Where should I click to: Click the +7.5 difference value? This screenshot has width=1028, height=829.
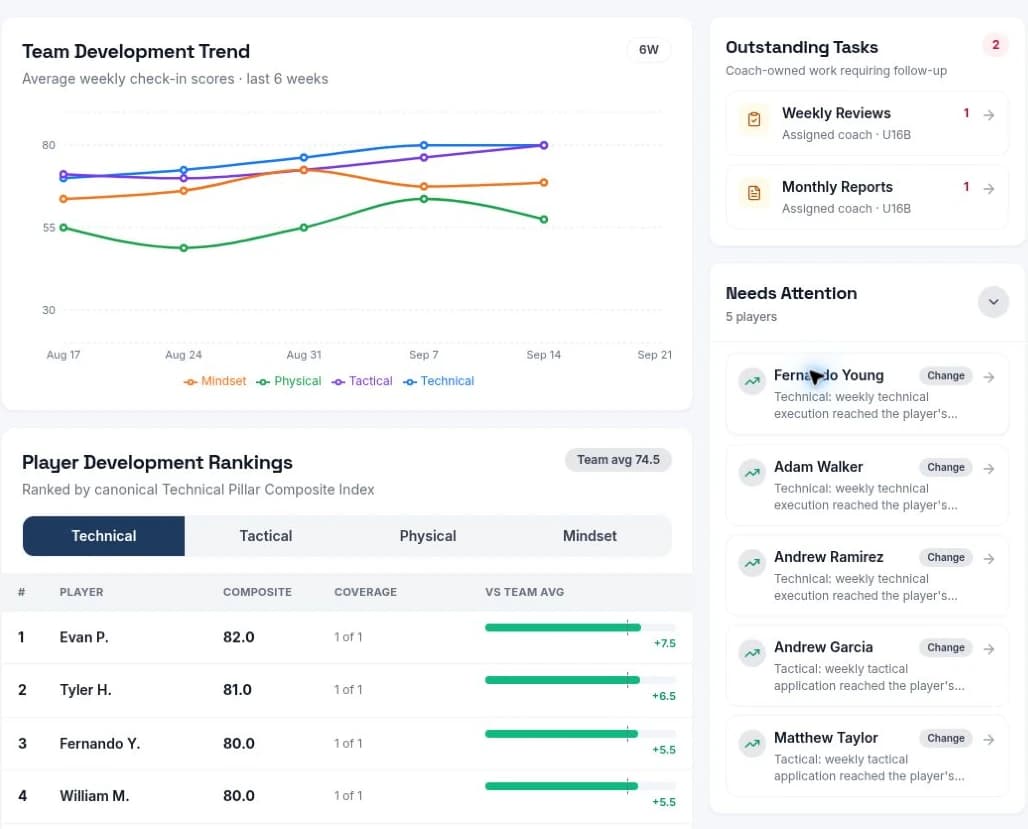click(x=664, y=643)
